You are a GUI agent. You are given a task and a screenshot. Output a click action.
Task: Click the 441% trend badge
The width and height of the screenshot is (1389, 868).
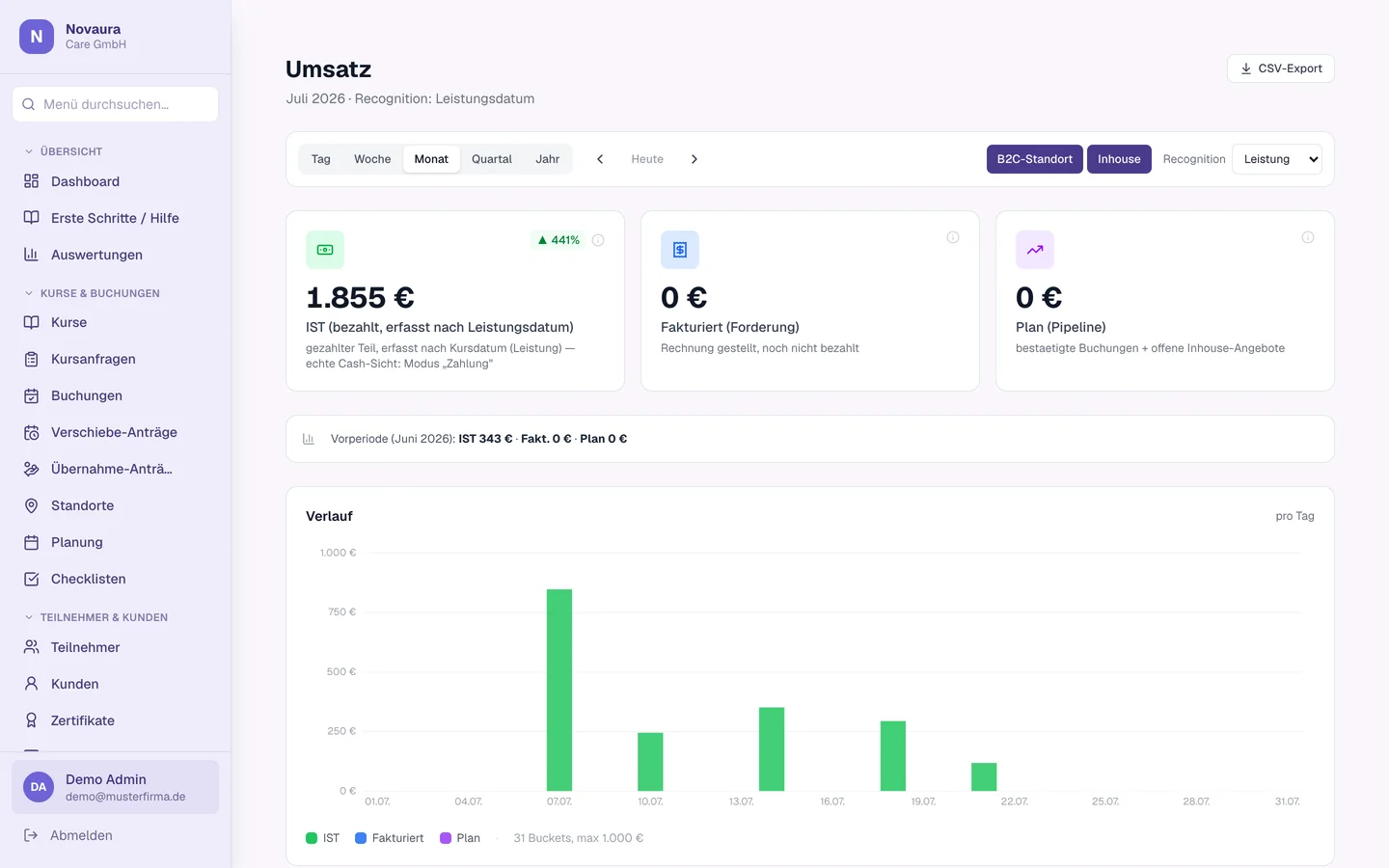coord(558,240)
